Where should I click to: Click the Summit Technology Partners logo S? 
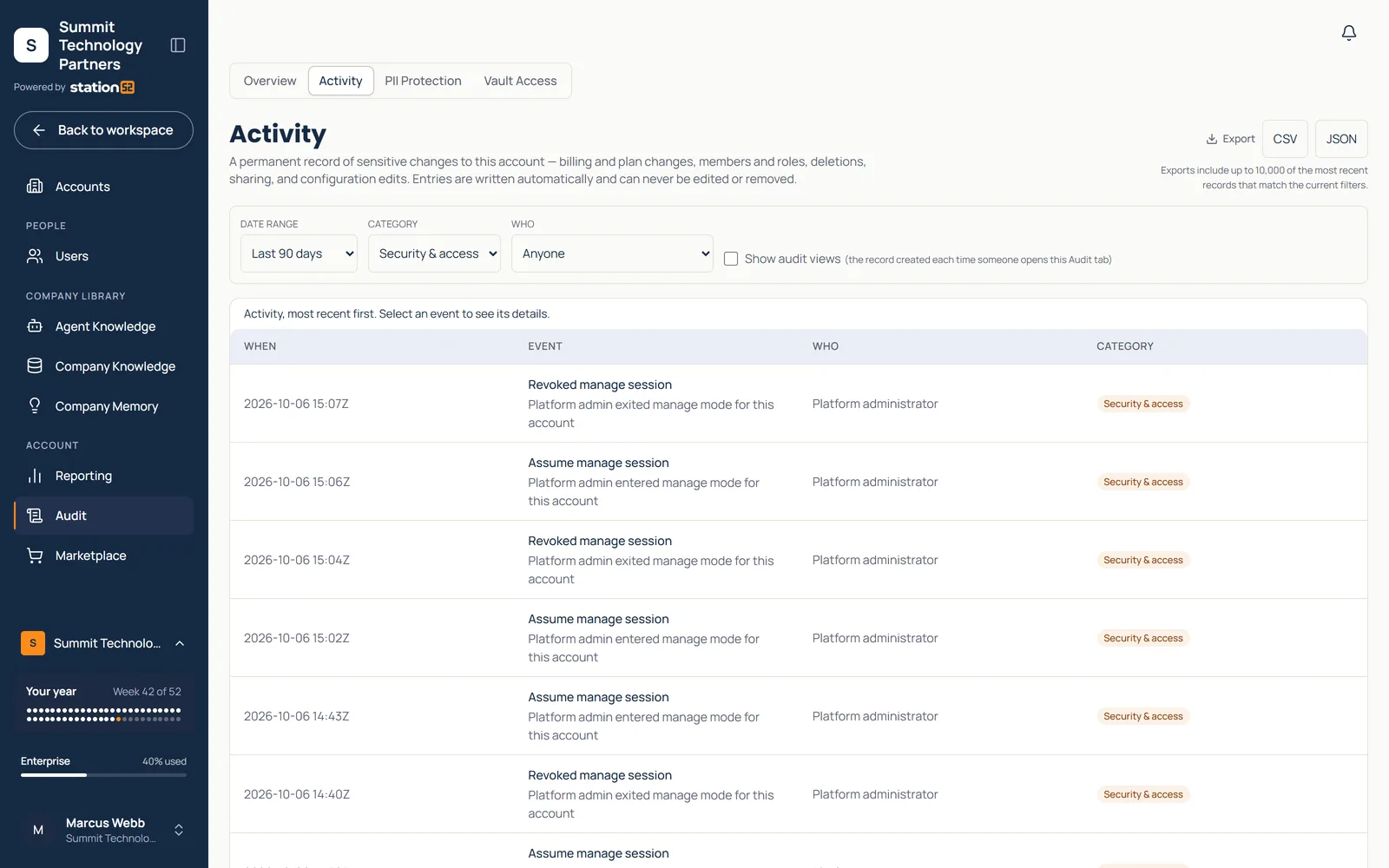(x=31, y=45)
